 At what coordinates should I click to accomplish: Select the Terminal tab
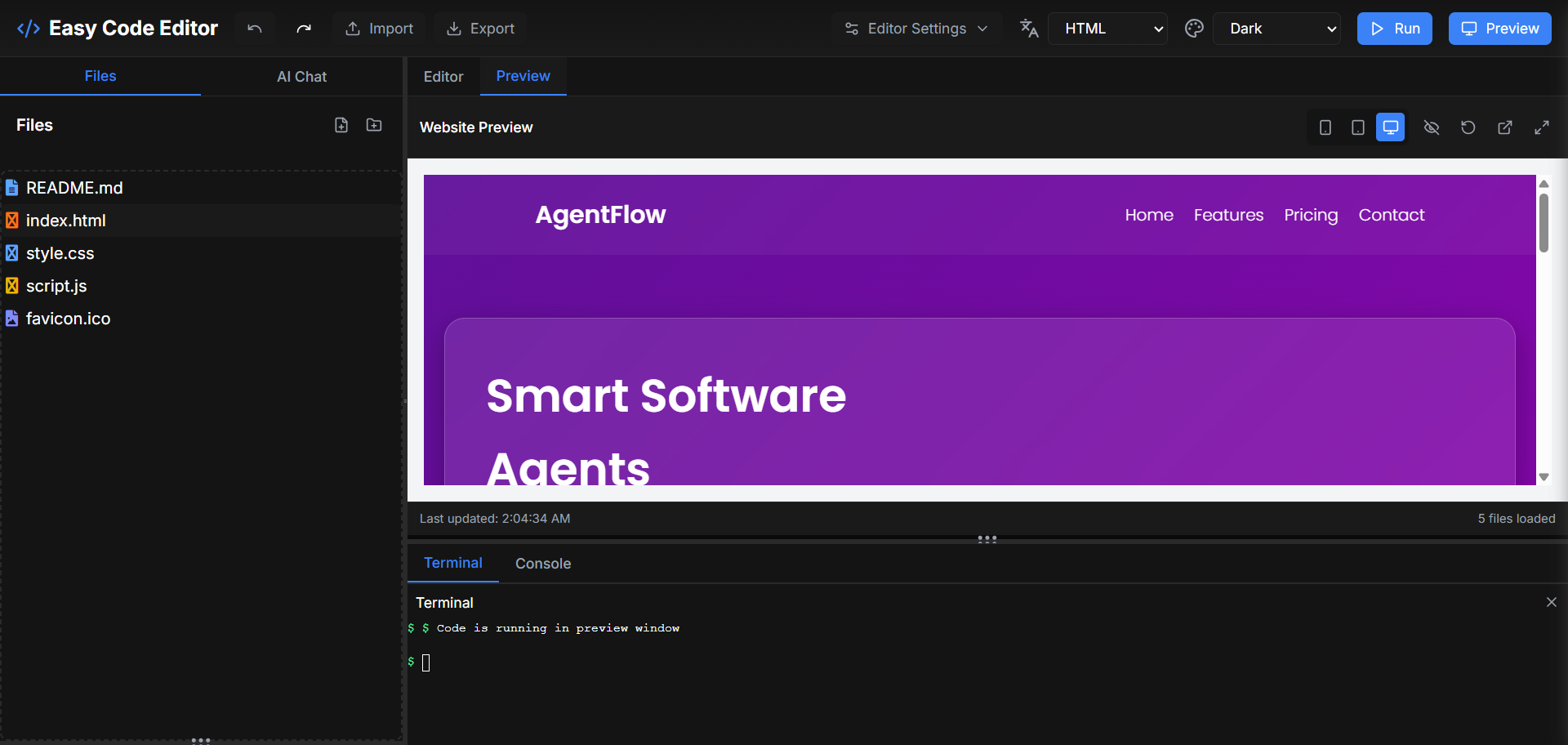pos(453,563)
